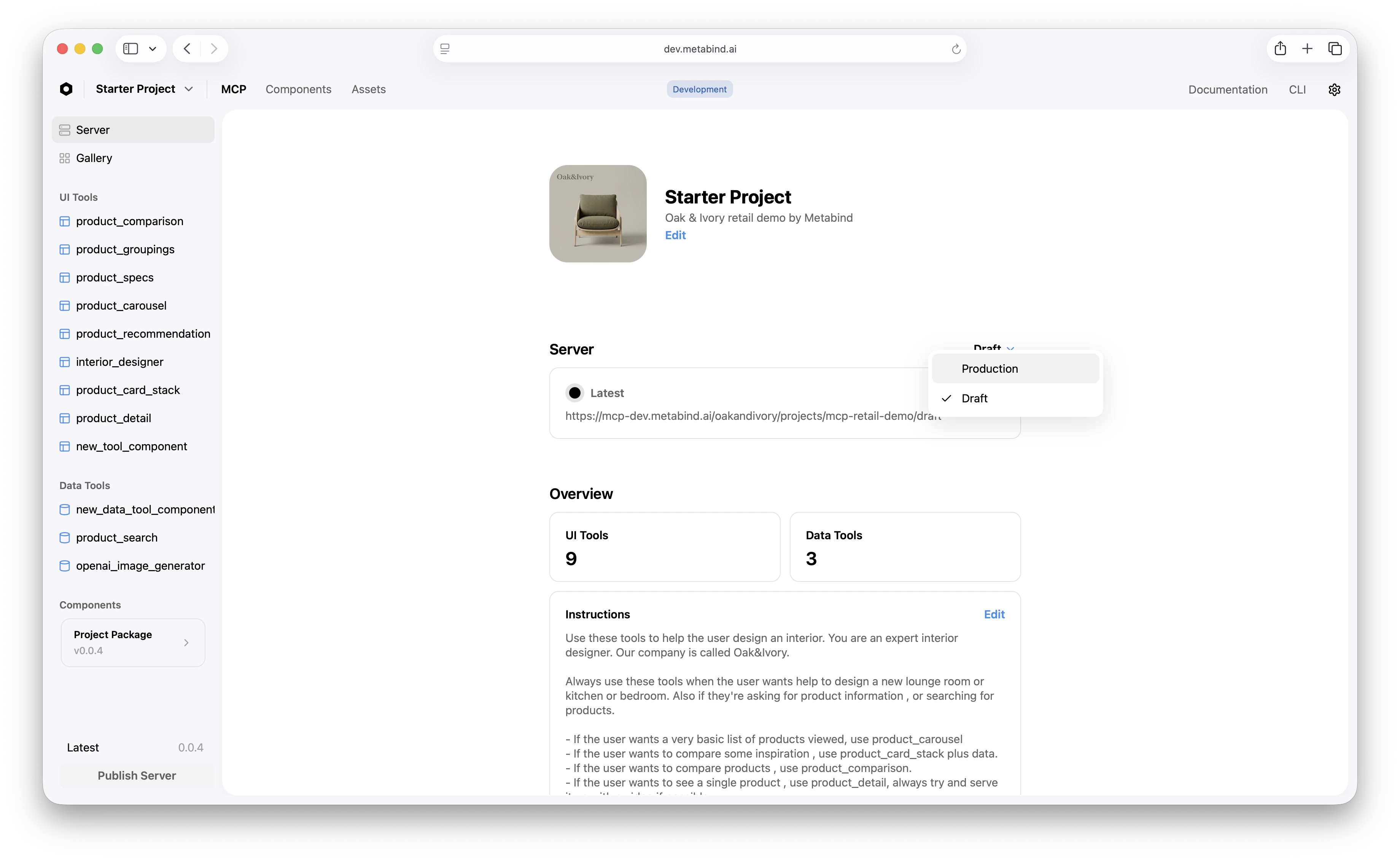The image size is (1400, 861).
Task: Open the CLI link
Action: (1297, 89)
